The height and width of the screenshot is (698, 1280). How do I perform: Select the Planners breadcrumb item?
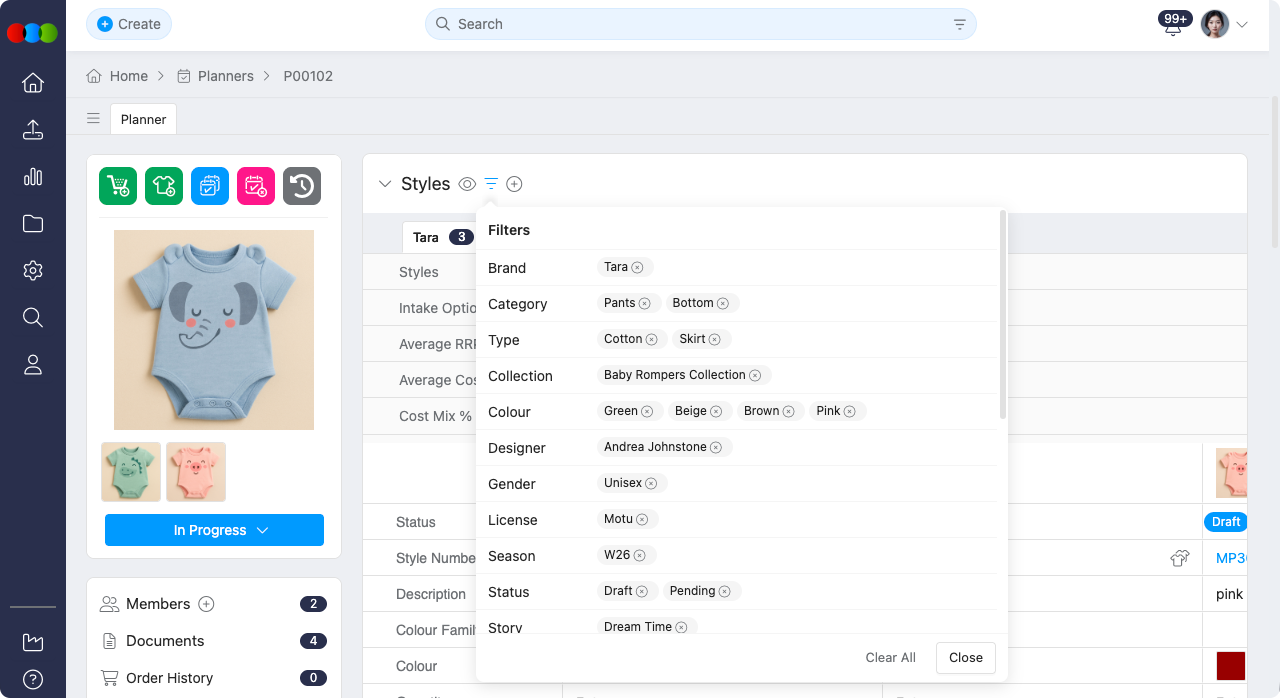(x=226, y=75)
